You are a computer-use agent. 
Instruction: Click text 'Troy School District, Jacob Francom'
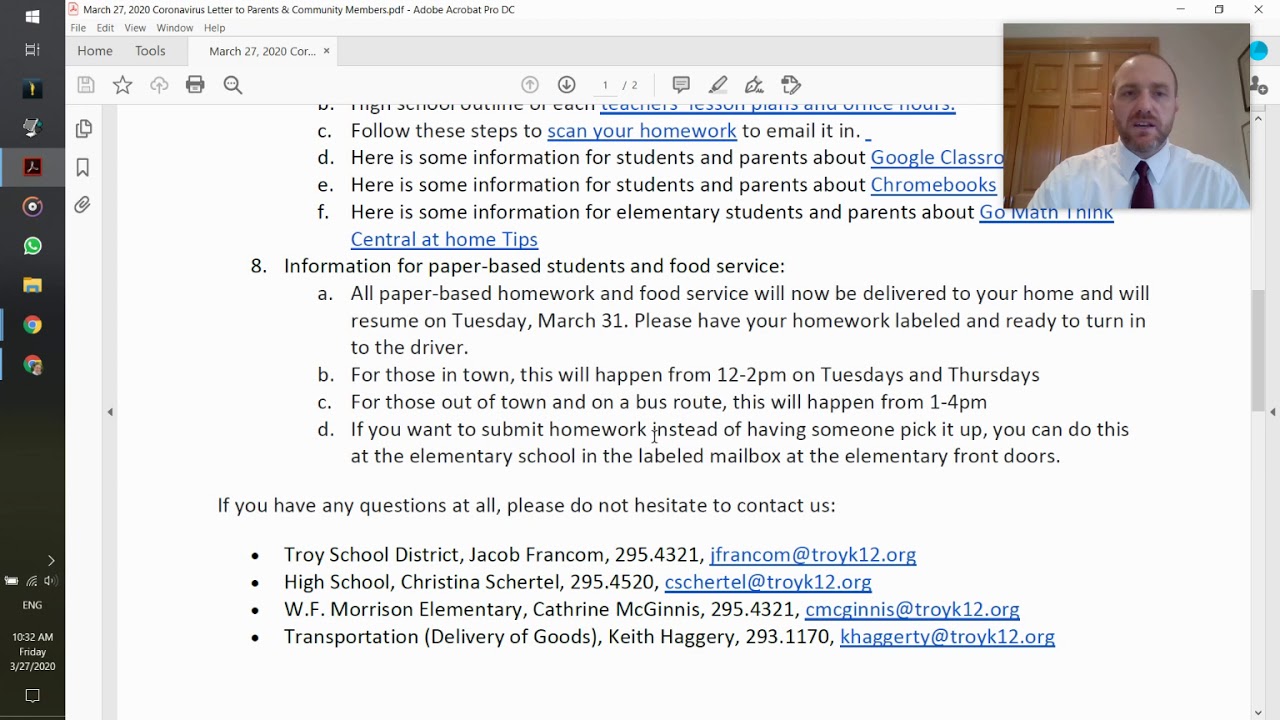[x=445, y=555]
